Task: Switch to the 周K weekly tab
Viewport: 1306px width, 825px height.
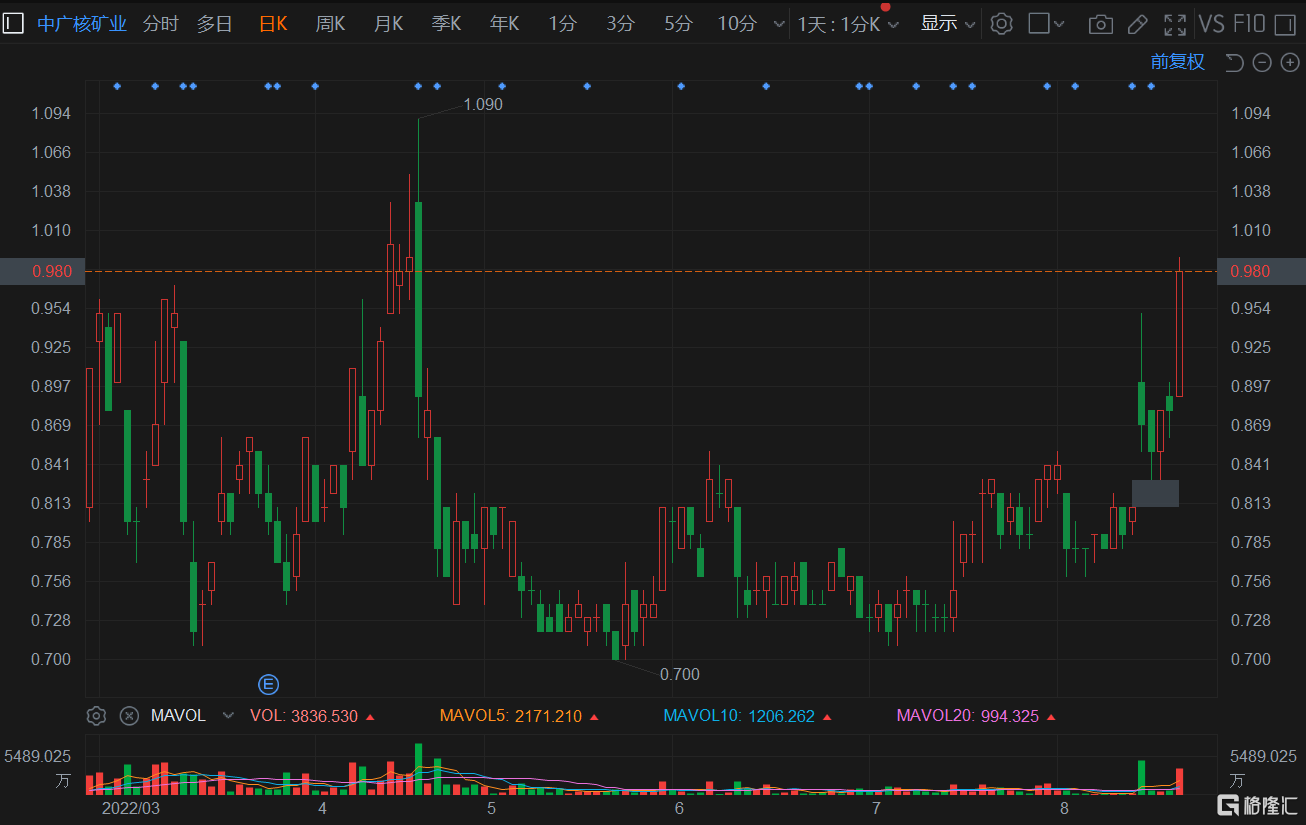Action: (330, 24)
